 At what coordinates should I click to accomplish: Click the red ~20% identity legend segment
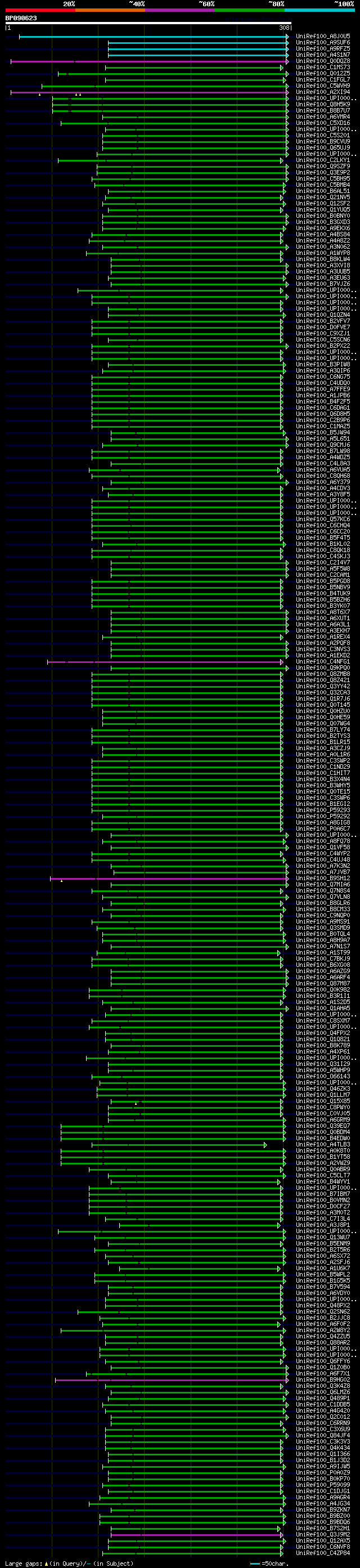(x=40, y=10)
